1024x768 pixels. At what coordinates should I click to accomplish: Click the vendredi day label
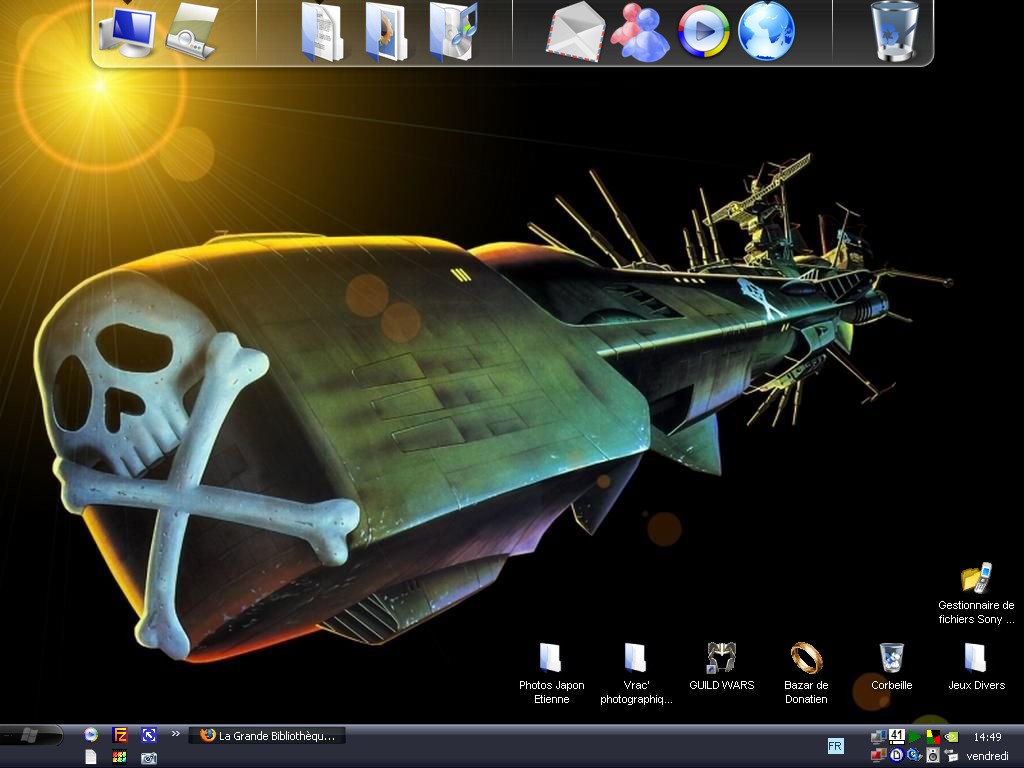coord(987,756)
